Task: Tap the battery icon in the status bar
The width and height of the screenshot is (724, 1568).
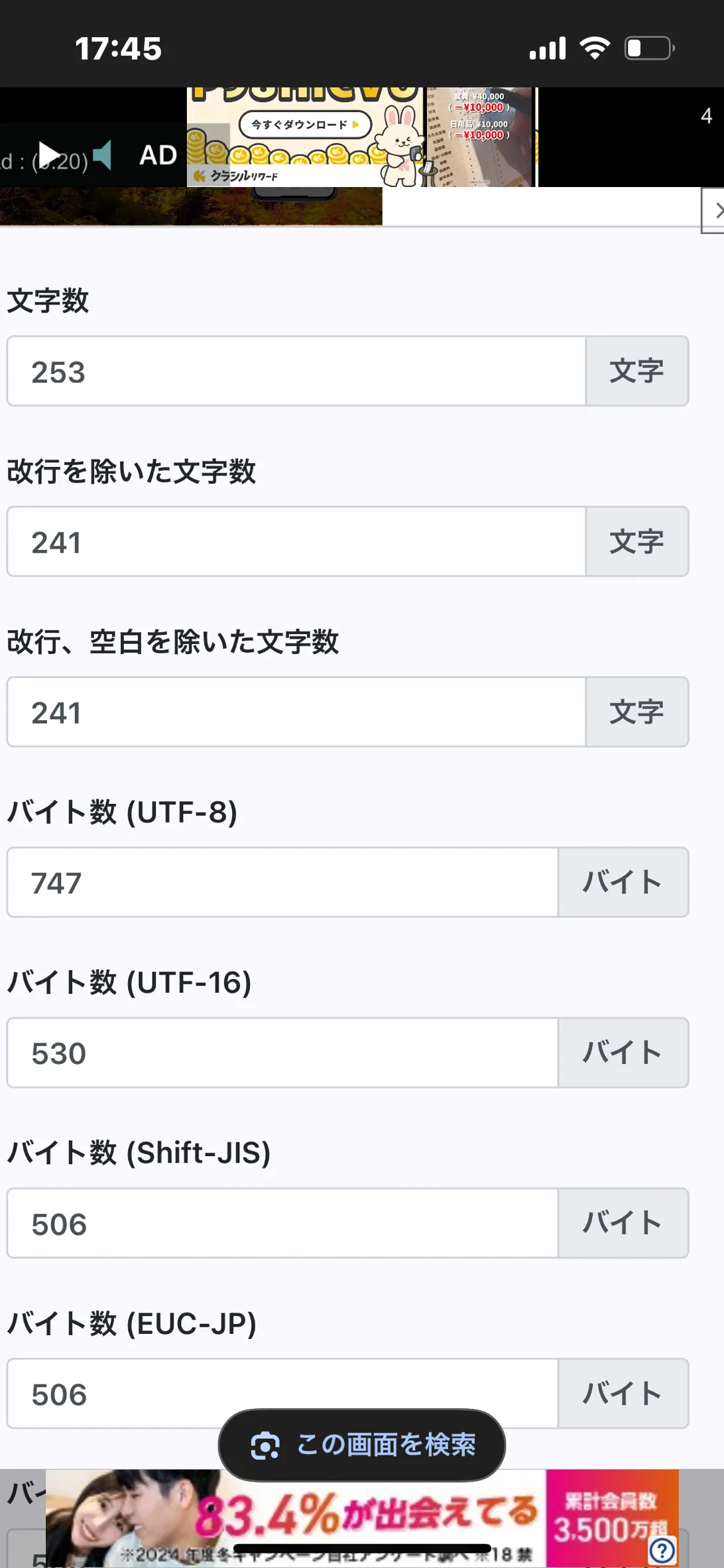Action: [649, 48]
